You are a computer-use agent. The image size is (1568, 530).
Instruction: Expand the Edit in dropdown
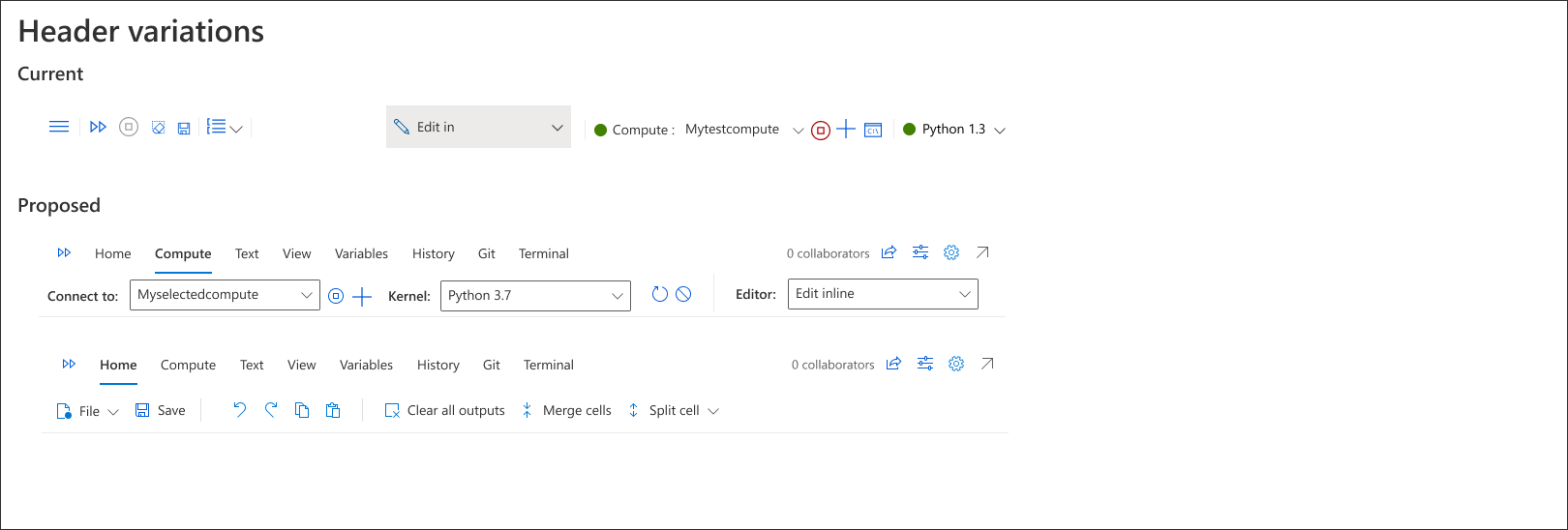[x=478, y=127]
